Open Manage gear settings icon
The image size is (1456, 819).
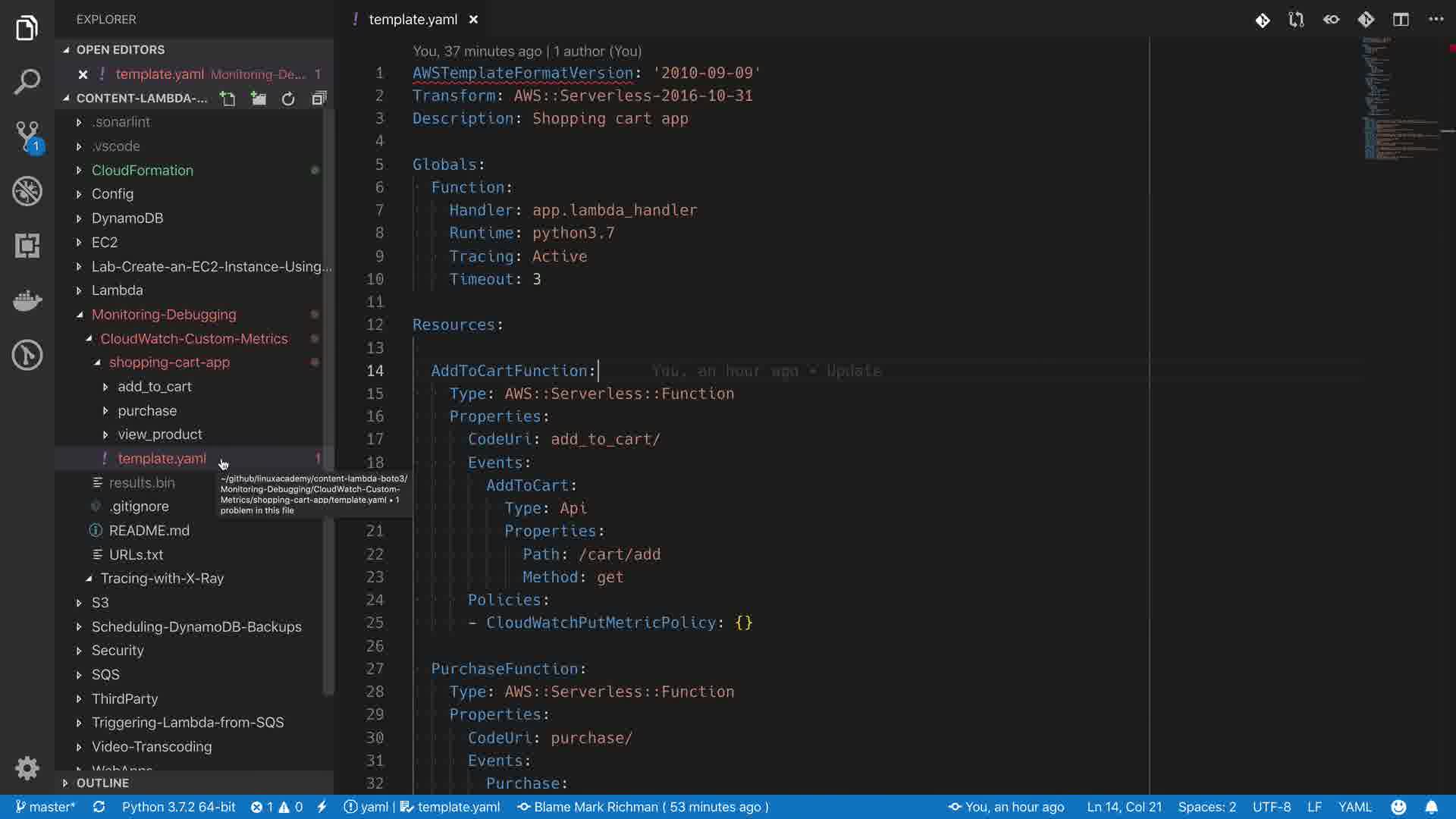tap(27, 768)
